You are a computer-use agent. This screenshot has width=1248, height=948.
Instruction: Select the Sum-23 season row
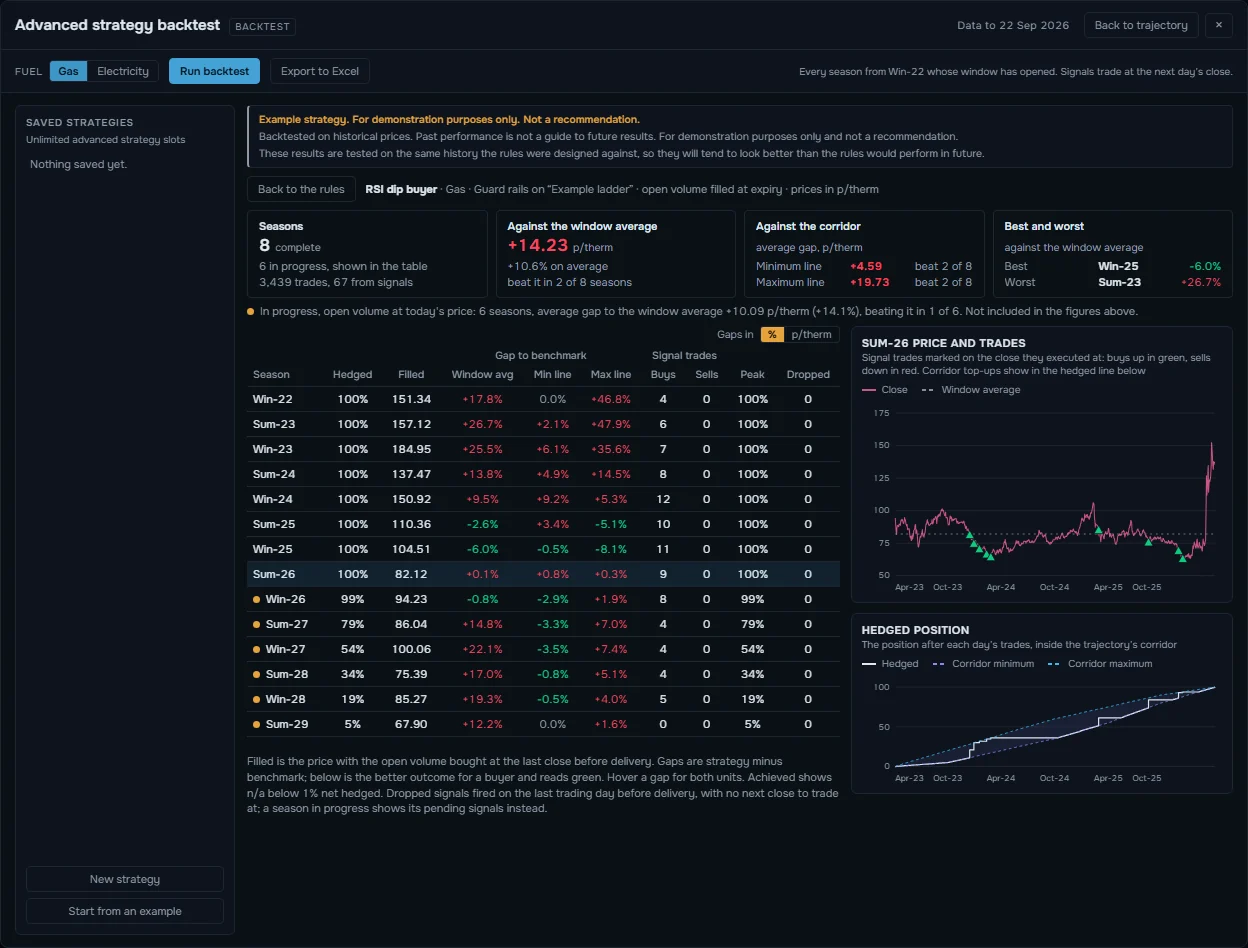[543, 424]
